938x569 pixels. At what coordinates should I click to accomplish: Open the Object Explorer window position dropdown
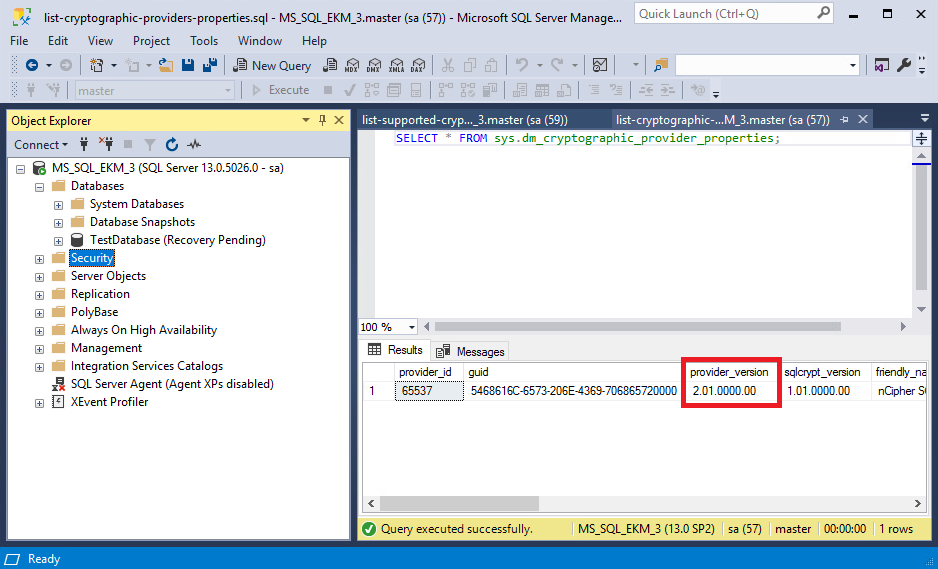306,120
